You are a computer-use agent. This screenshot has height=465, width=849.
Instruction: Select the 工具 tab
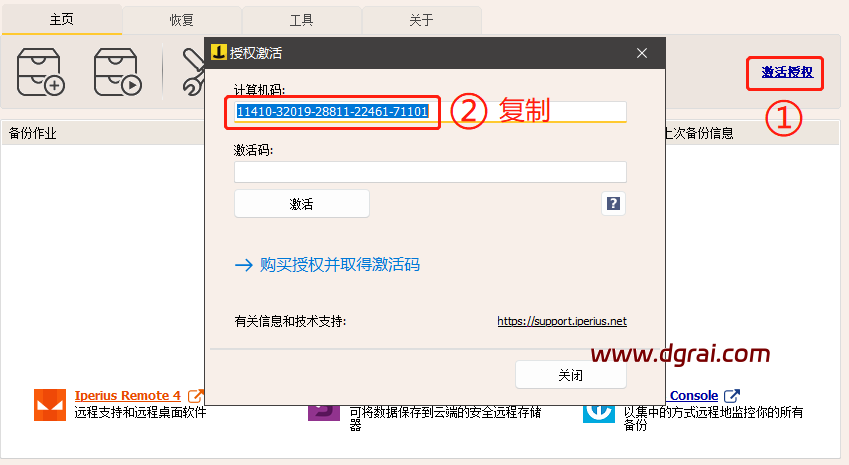302,20
